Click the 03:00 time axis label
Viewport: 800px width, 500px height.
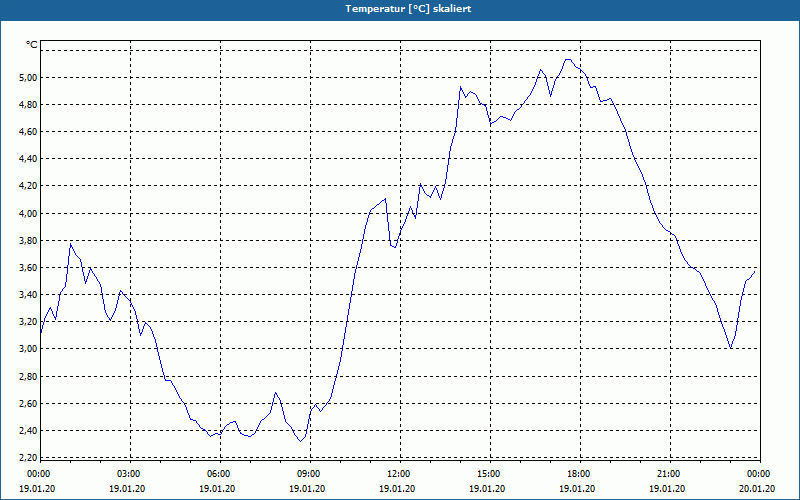click(130, 474)
